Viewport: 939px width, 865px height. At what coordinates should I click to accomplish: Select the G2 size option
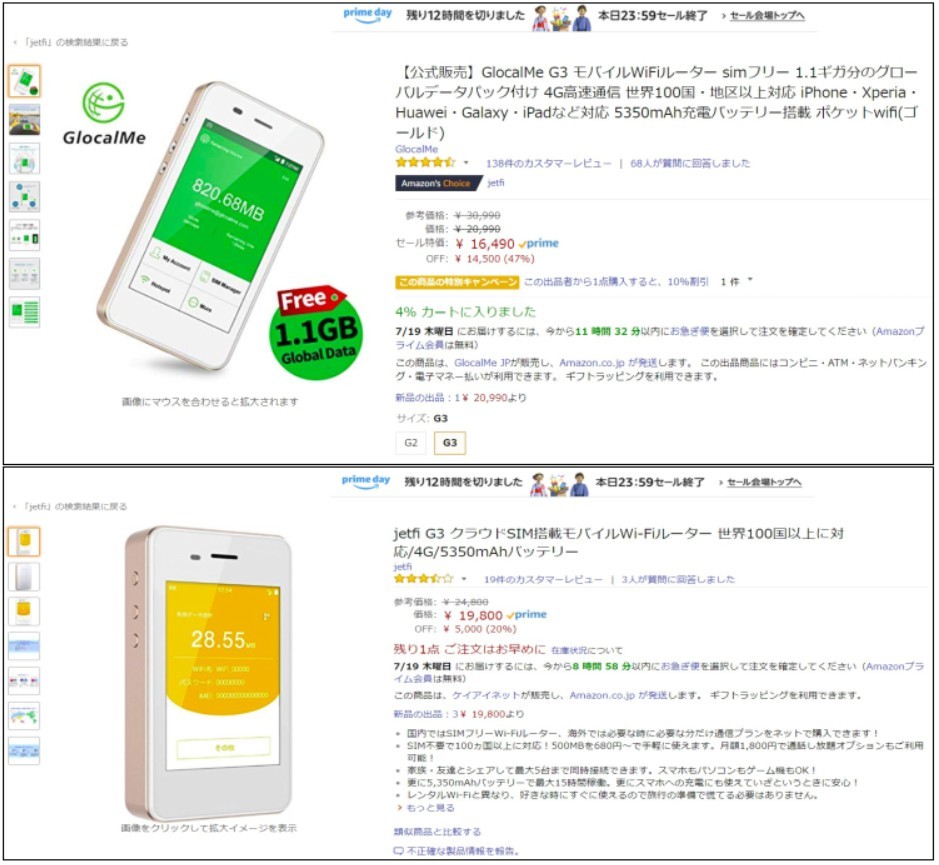pyautogui.click(x=411, y=443)
